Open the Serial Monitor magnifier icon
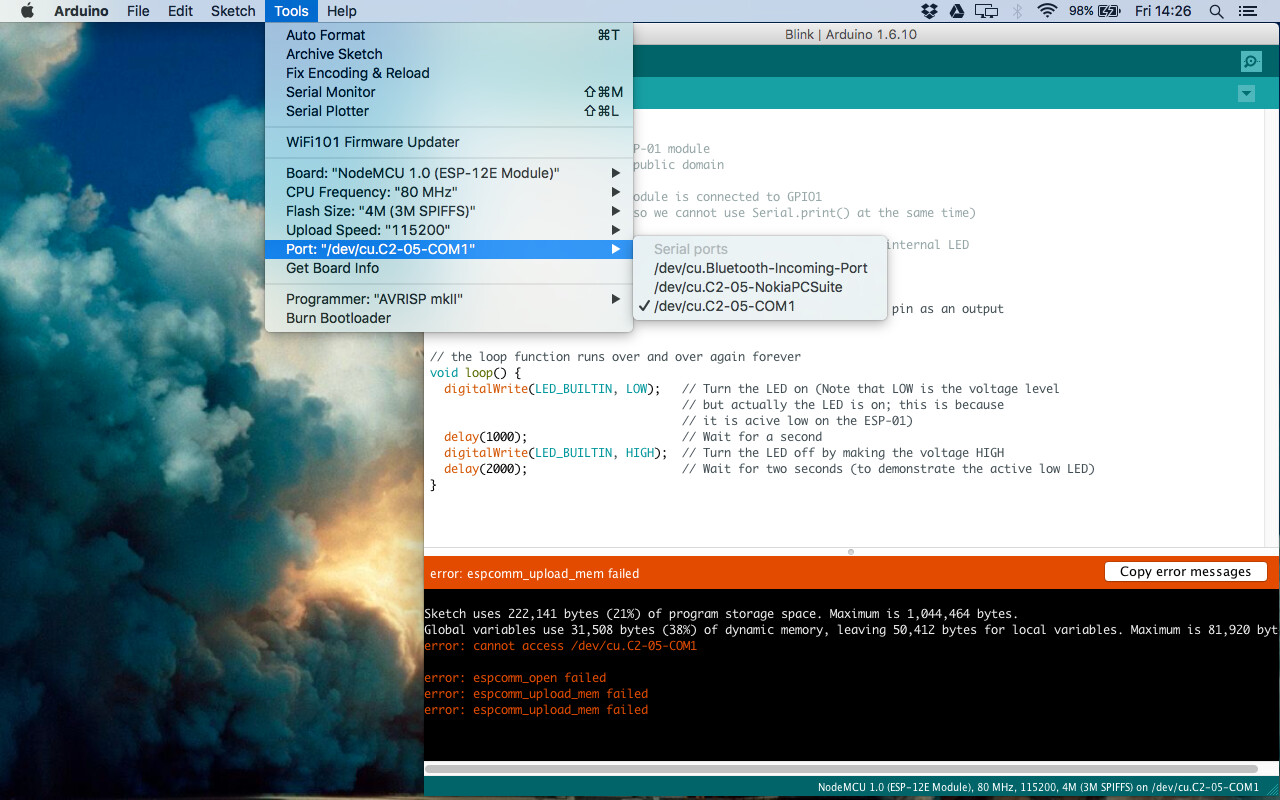This screenshot has width=1280, height=800. [1250, 61]
